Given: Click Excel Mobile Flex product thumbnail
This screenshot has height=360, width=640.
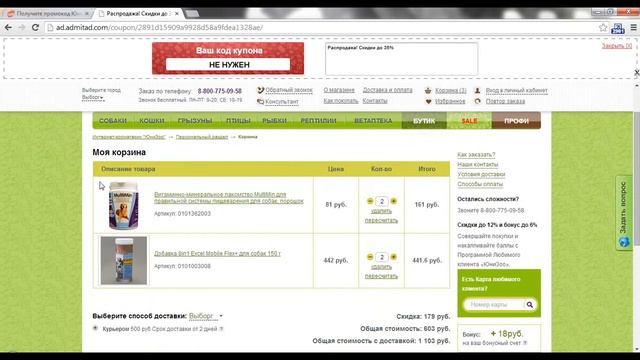Looking at the screenshot, I should point(124,260).
